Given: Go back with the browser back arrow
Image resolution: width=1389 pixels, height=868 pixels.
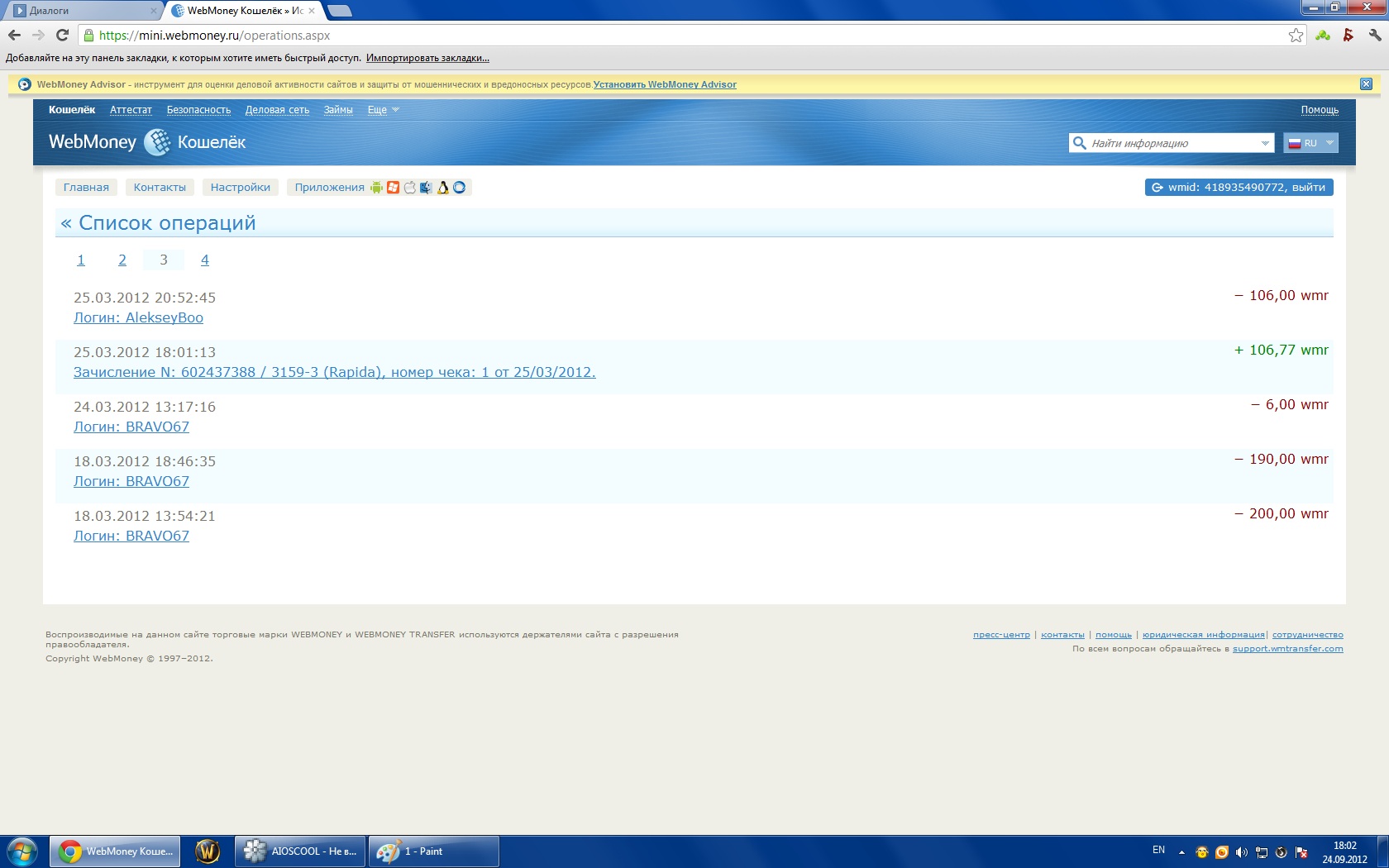Looking at the screenshot, I should point(14,36).
